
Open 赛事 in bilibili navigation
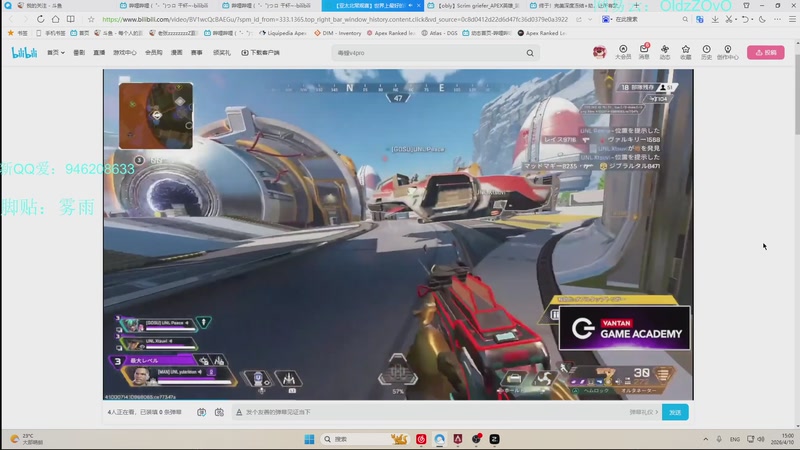point(196,53)
